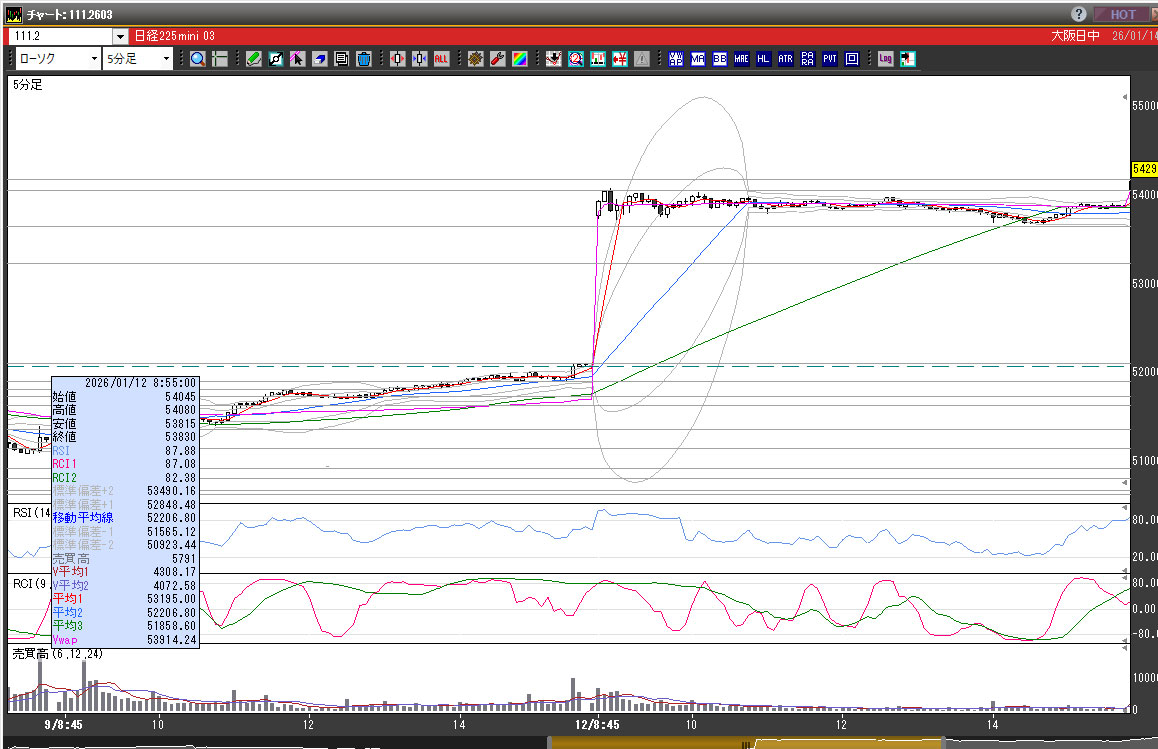Click the magnifying glass zoom icon
Viewport: 1158px width, 749px height.
197,59
